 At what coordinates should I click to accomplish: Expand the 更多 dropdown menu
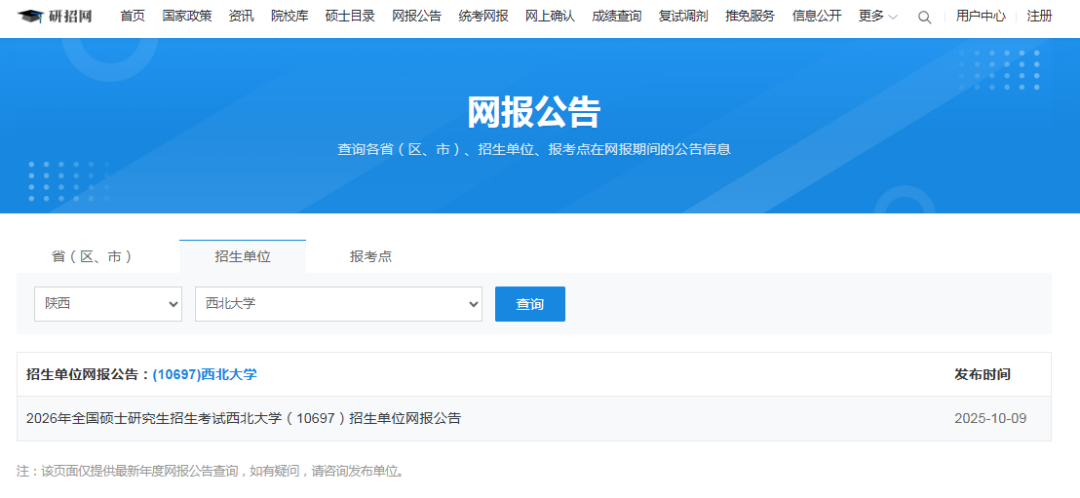click(x=878, y=17)
